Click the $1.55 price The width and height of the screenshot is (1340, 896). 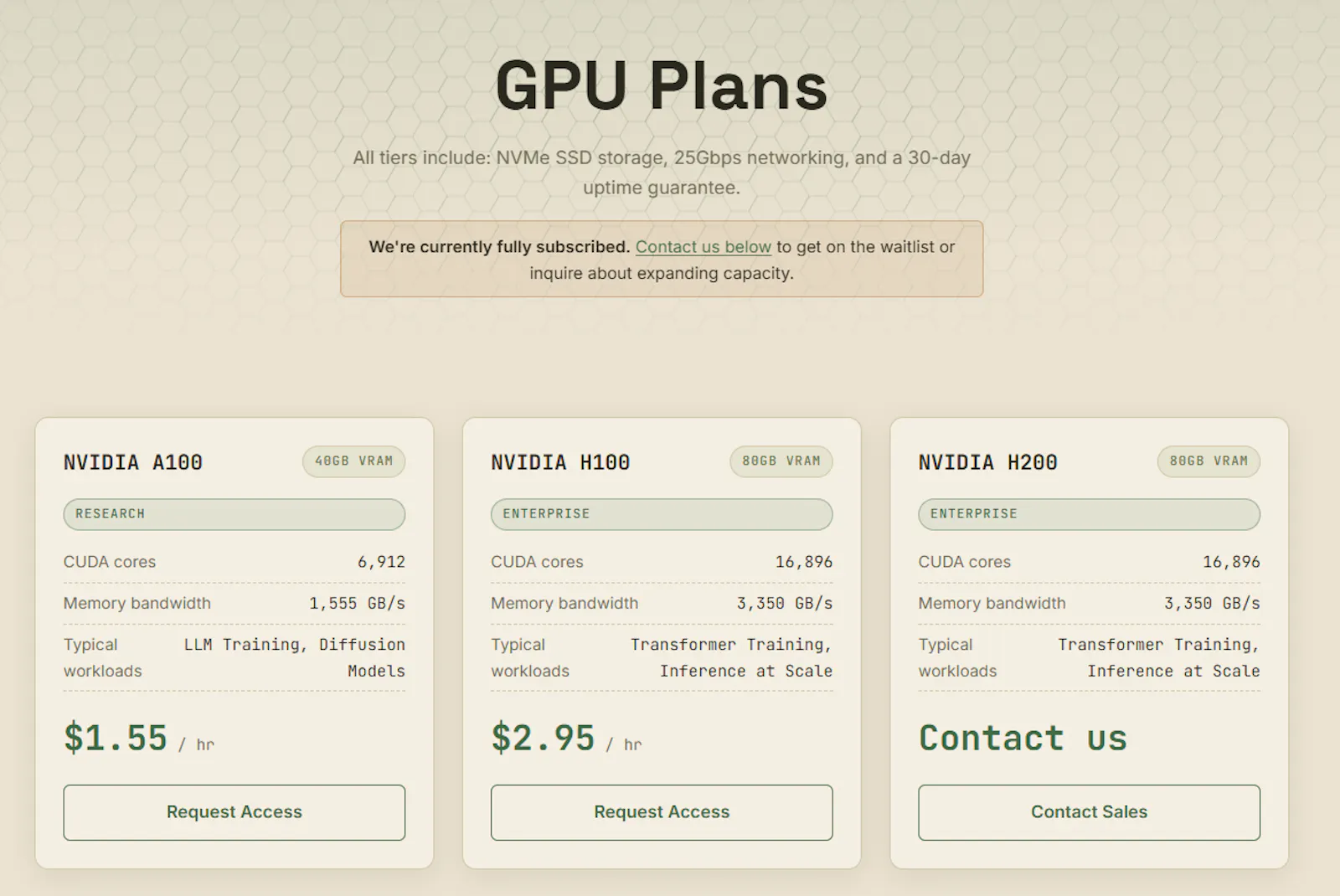[116, 738]
